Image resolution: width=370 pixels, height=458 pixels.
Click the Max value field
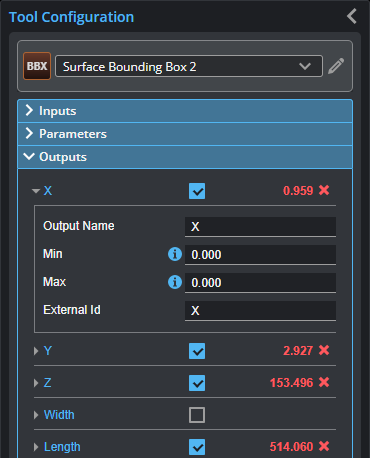260,283
